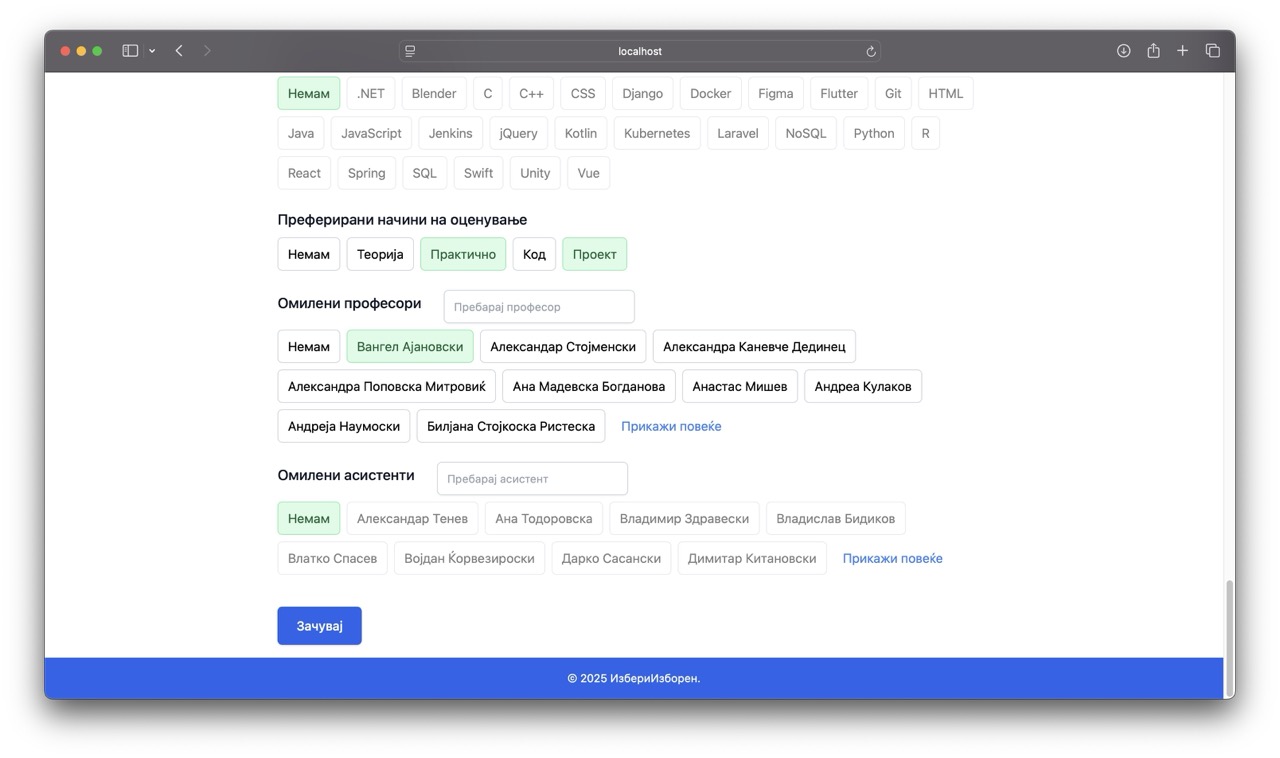Expand assistants list with Прикажи повеќе

(892, 559)
